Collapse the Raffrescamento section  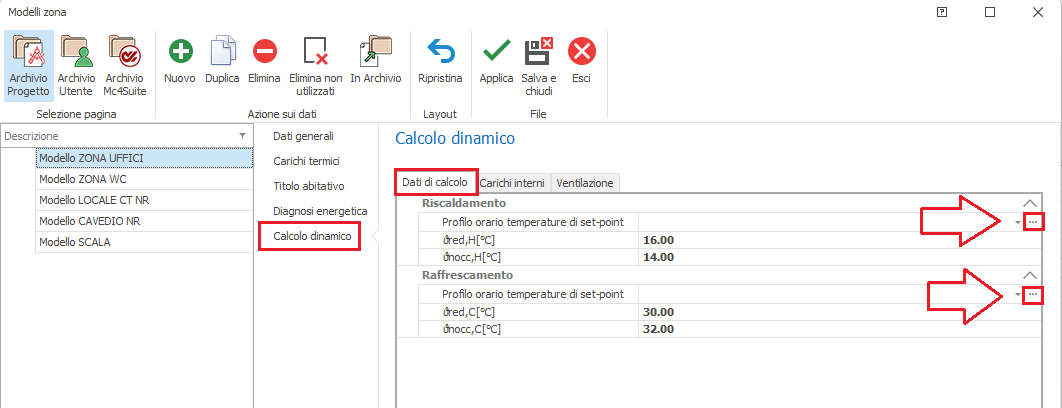[1031, 275]
